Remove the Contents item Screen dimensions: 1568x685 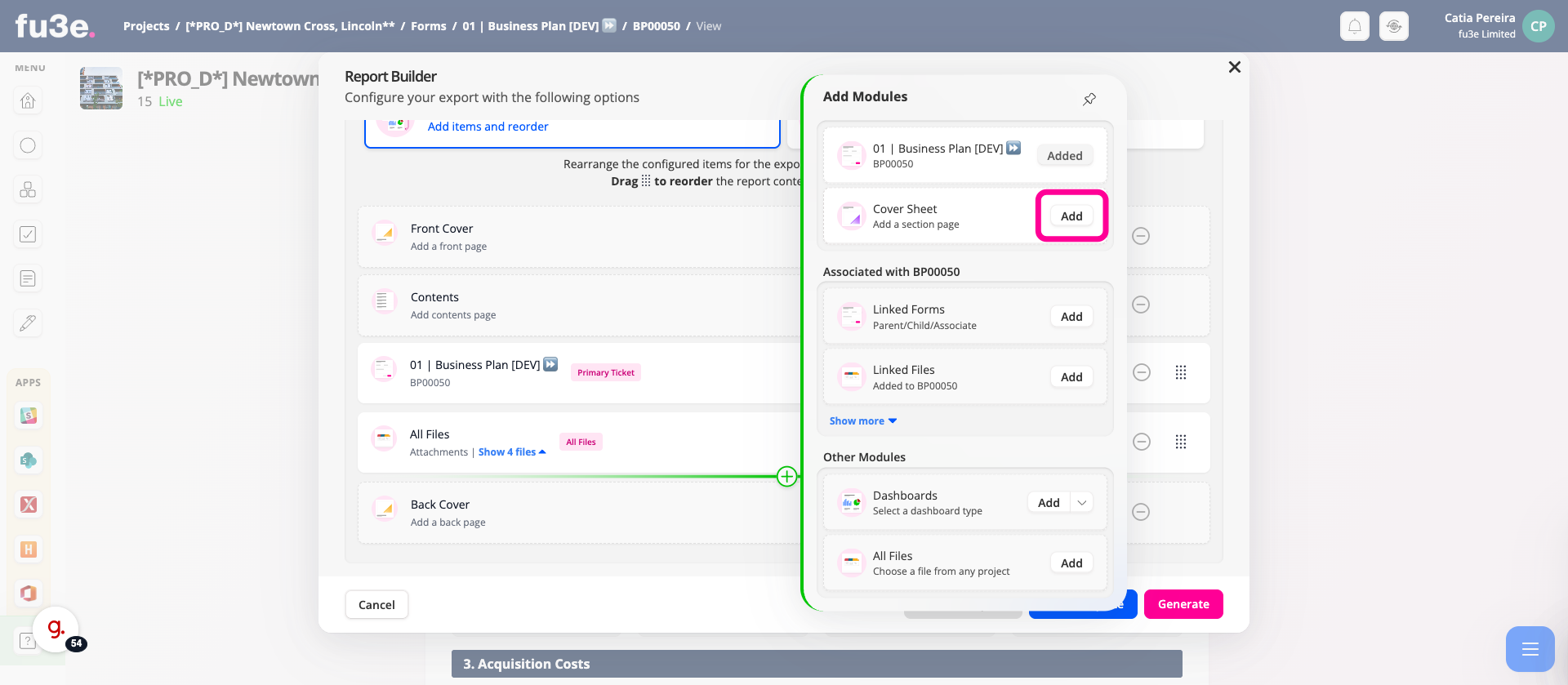[x=1141, y=305]
